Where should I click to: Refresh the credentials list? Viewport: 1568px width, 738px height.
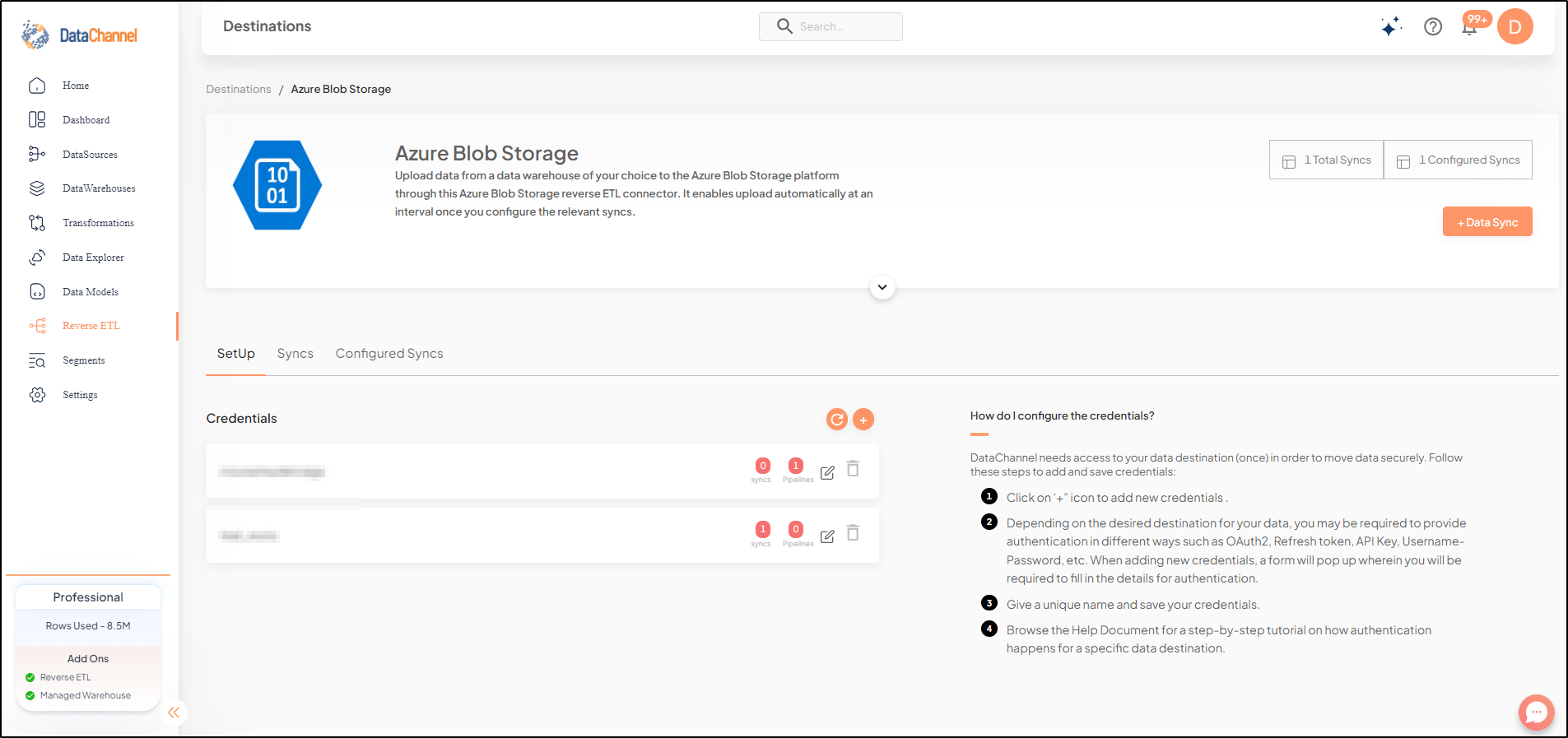tap(837, 420)
